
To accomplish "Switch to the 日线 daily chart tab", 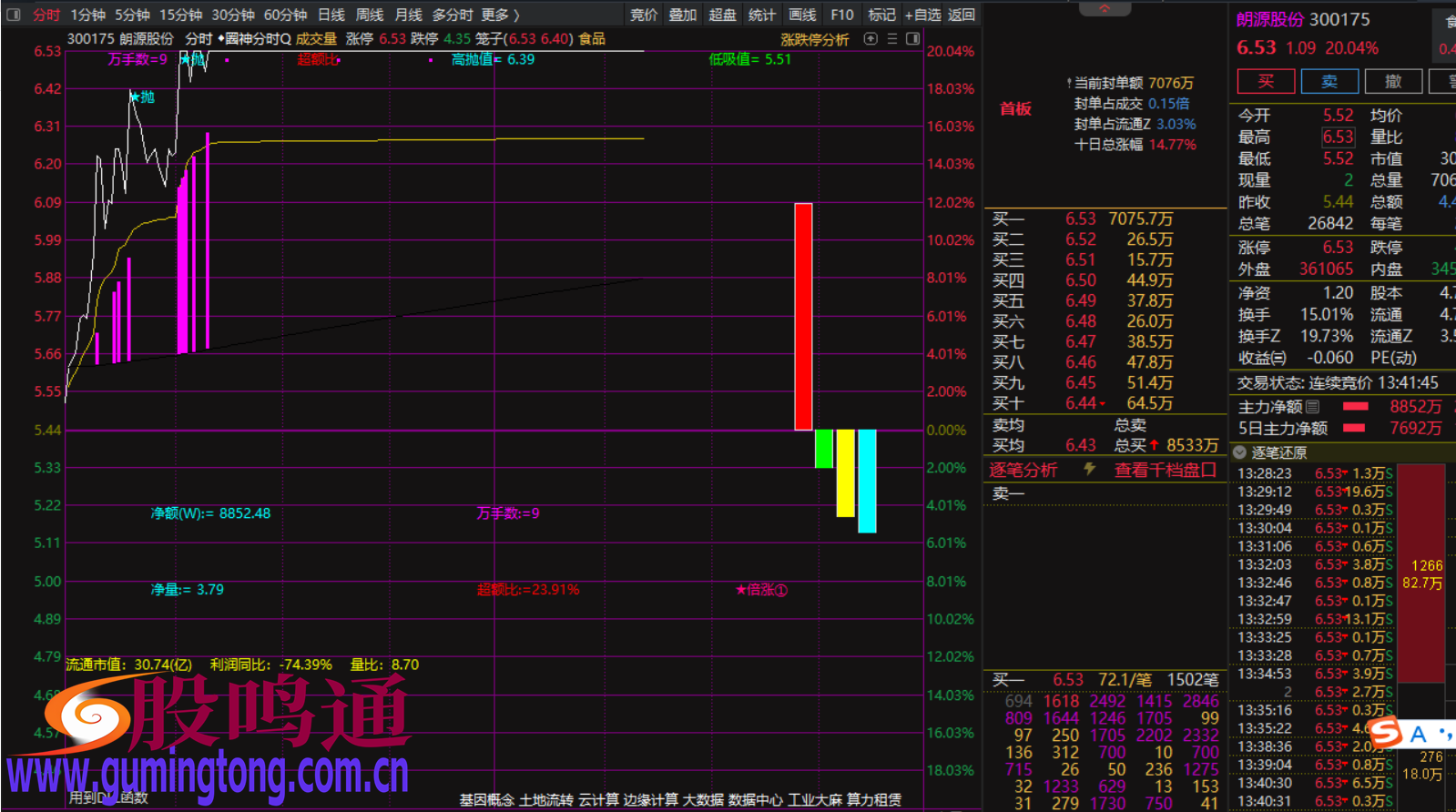I will (331, 15).
